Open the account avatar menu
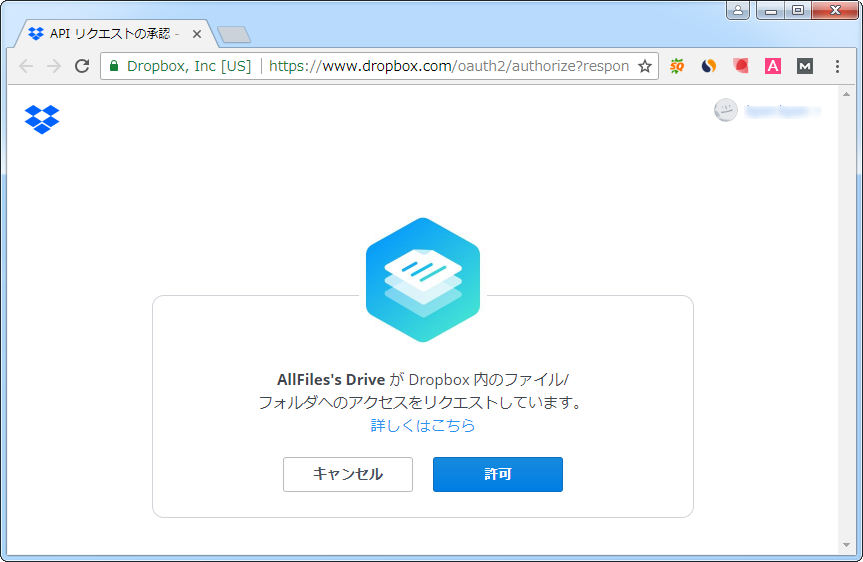Screen dimensions: 863x562 coord(725,110)
